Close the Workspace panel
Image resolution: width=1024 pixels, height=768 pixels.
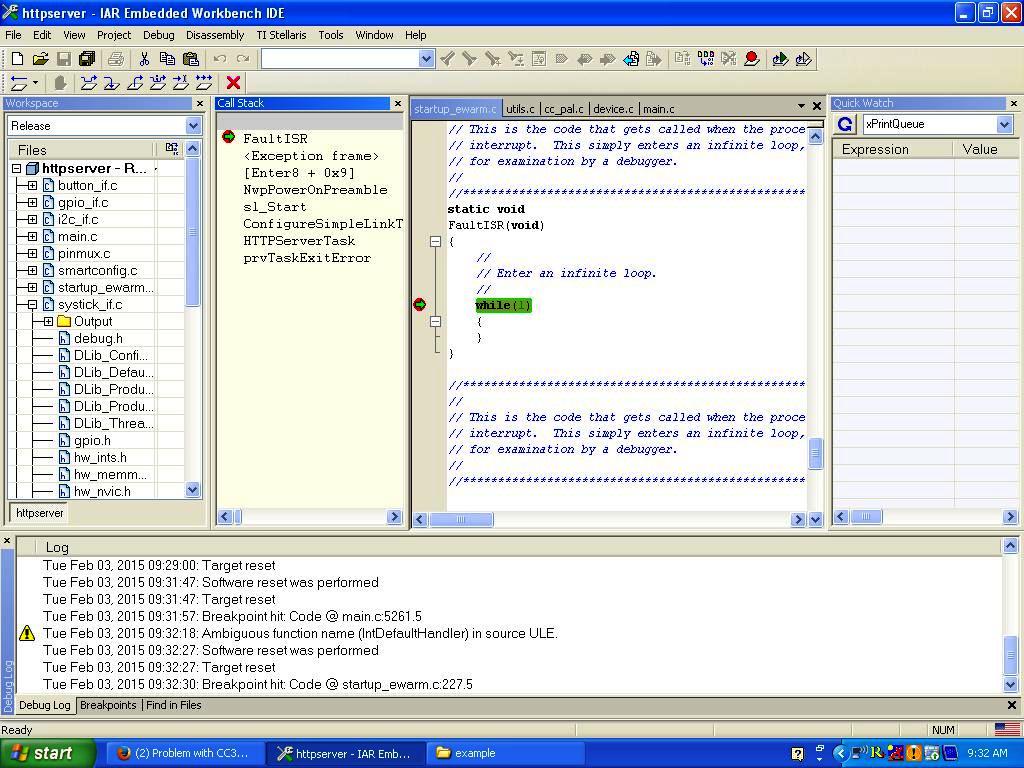point(200,103)
